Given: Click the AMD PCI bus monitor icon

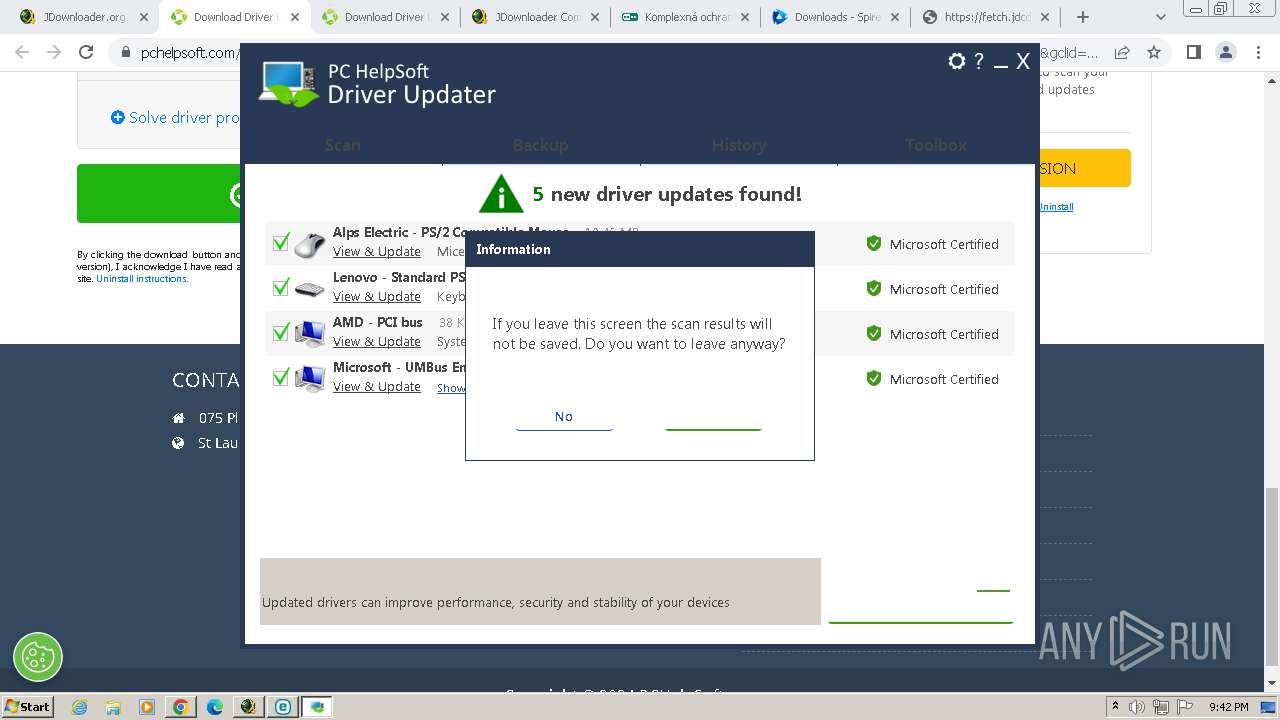Looking at the screenshot, I should click(x=310, y=332).
